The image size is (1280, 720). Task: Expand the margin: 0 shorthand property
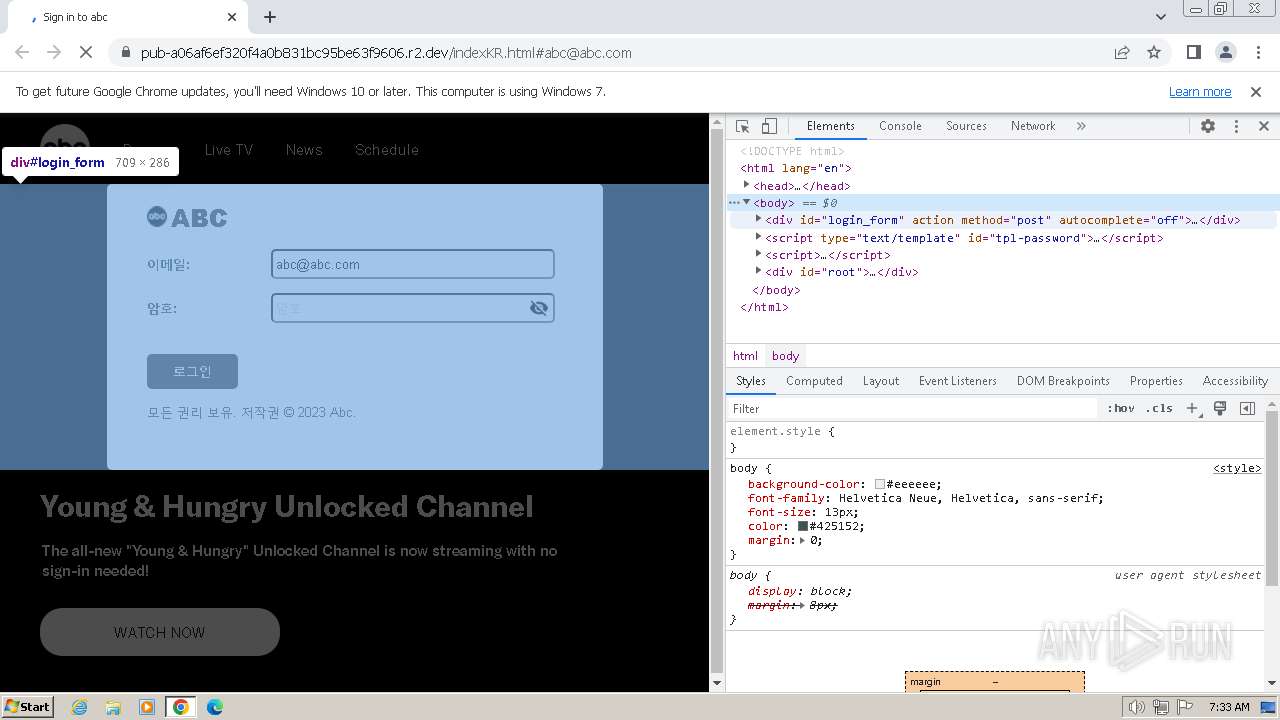[x=803, y=540]
